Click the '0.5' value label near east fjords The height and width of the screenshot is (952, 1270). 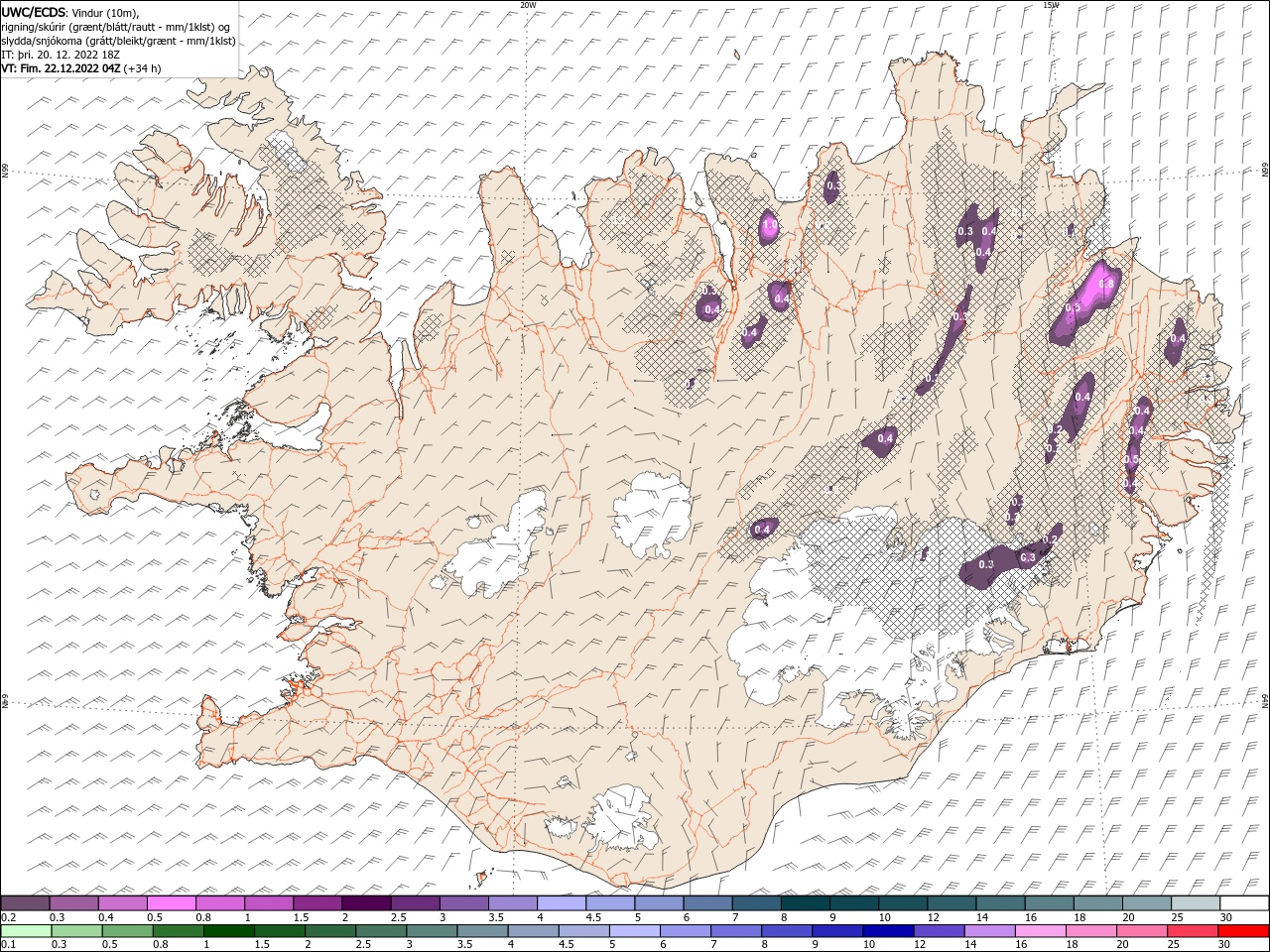point(1131,460)
